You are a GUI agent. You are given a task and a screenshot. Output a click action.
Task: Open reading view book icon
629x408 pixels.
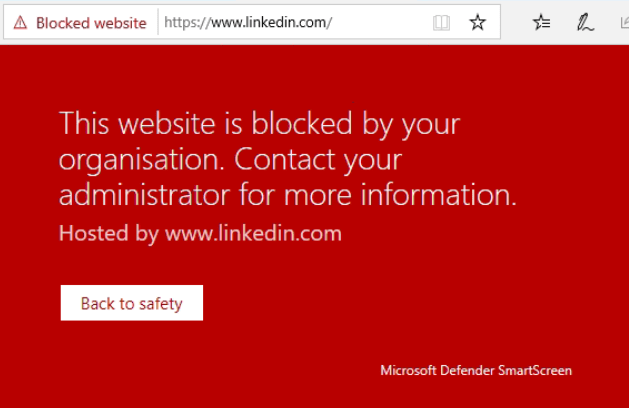441,23
